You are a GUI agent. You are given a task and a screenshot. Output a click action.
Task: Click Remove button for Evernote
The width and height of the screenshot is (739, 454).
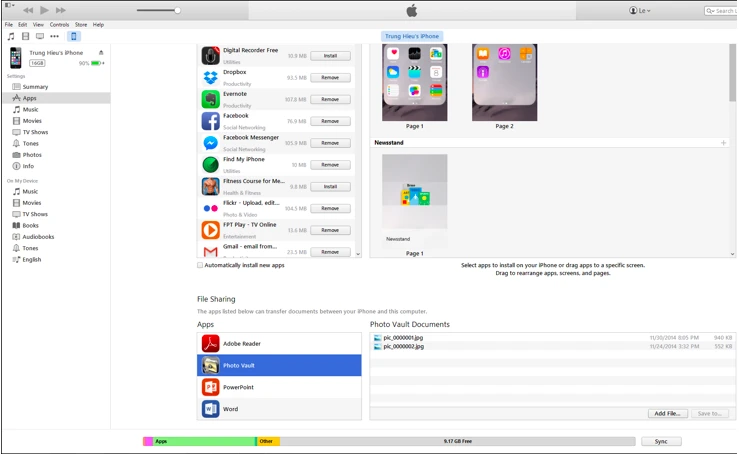330,99
